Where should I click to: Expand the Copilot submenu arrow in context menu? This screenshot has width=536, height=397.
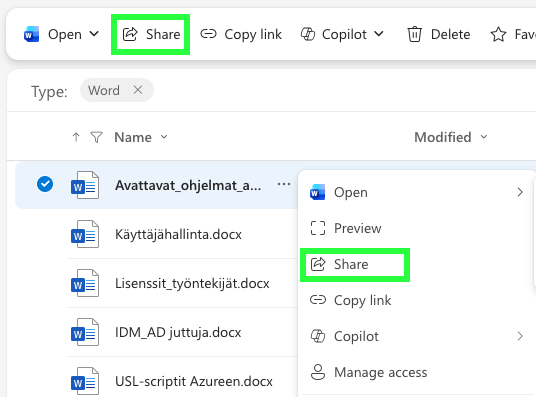pyautogui.click(x=520, y=336)
